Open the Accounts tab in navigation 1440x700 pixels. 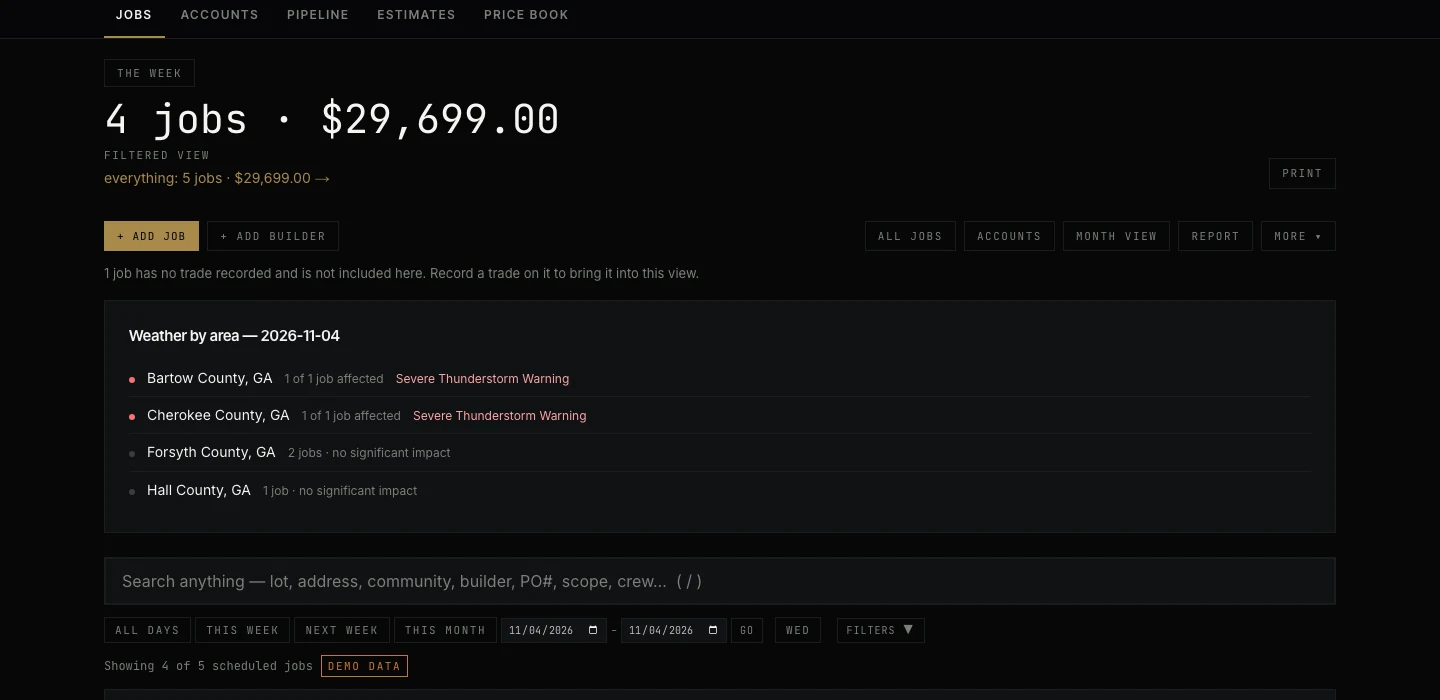point(220,15)
